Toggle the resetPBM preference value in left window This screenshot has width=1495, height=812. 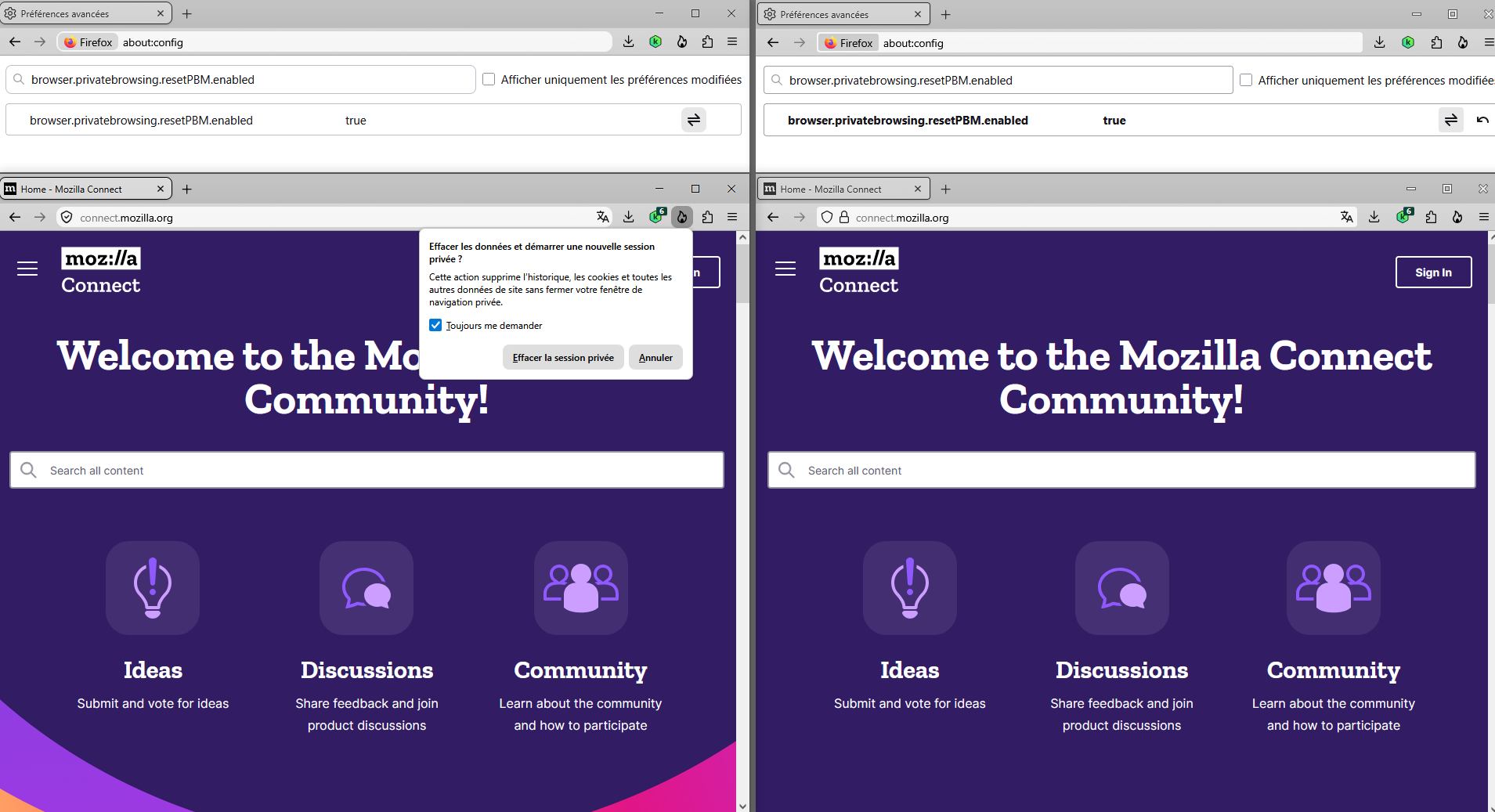click(694, 120)
